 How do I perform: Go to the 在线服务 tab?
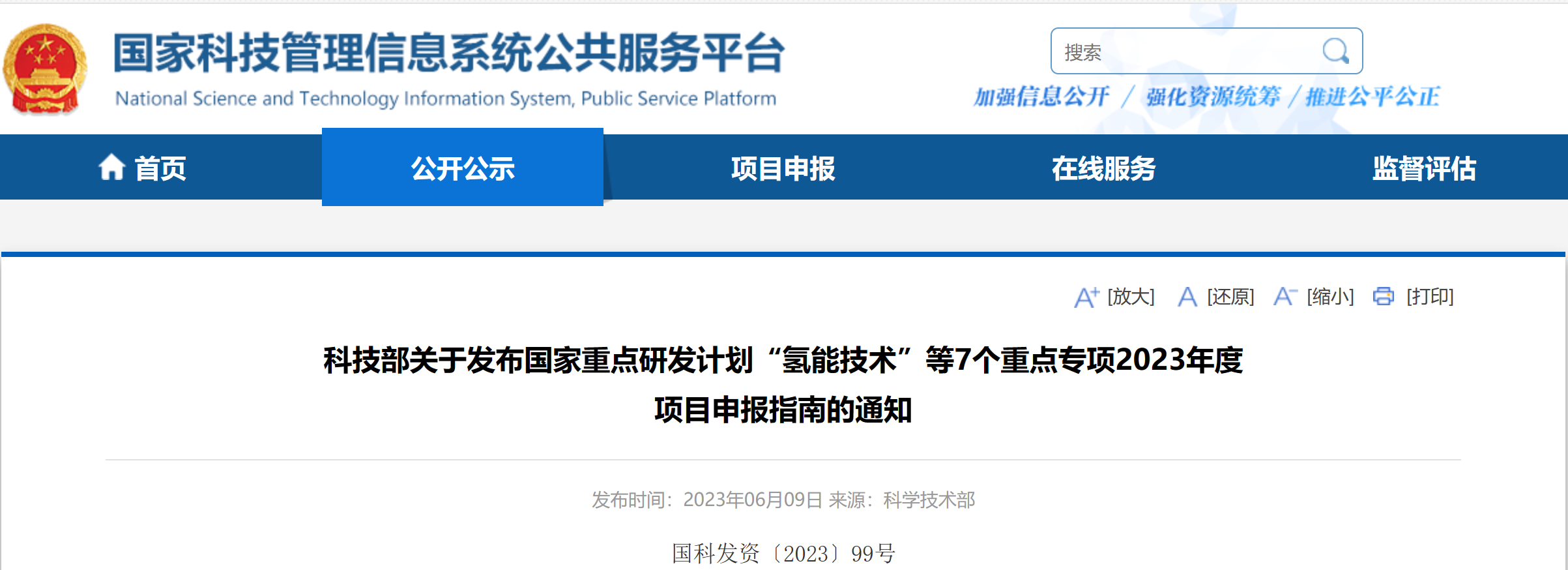1103,167
